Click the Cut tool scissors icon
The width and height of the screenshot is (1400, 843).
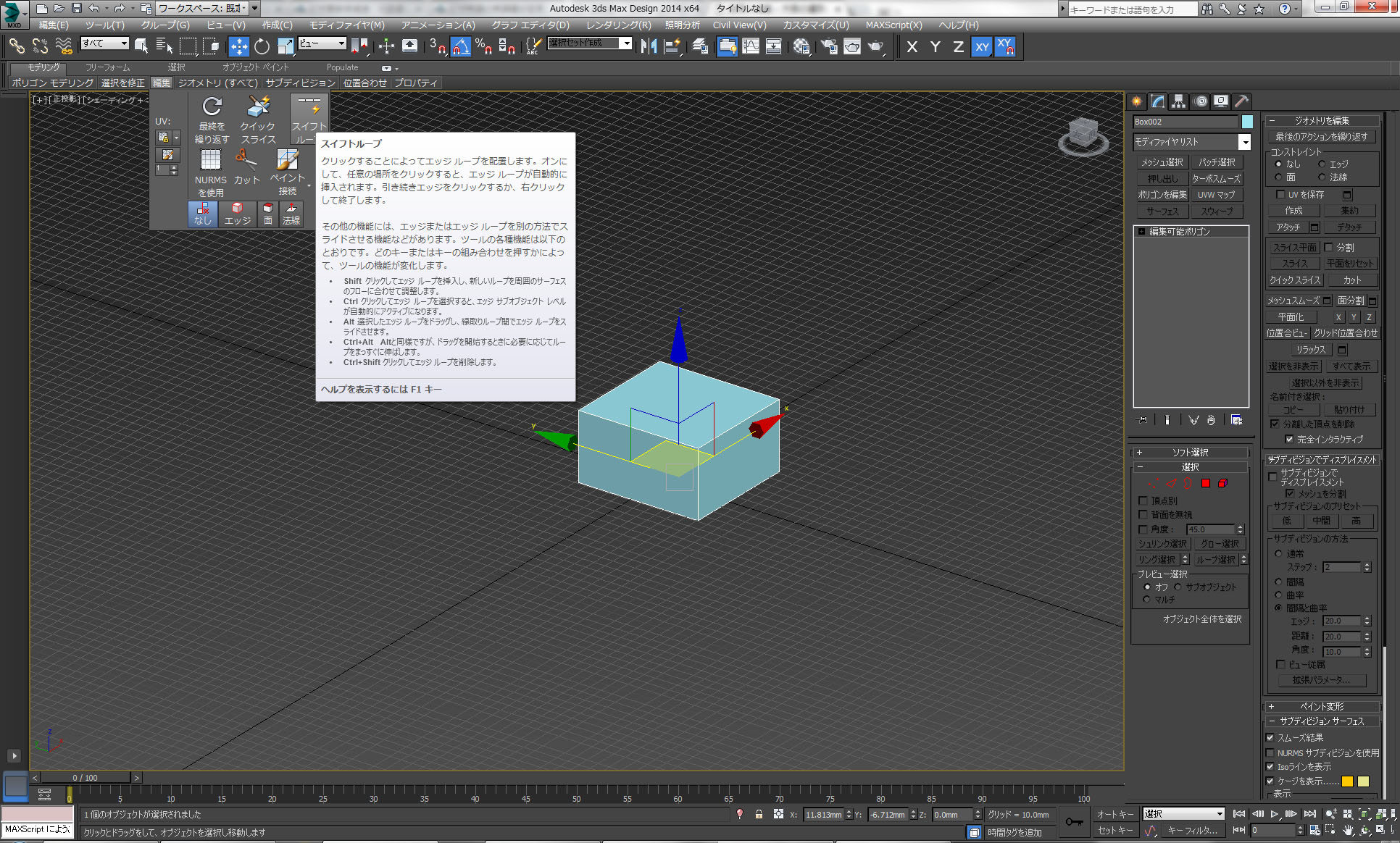tap(245, 159)
